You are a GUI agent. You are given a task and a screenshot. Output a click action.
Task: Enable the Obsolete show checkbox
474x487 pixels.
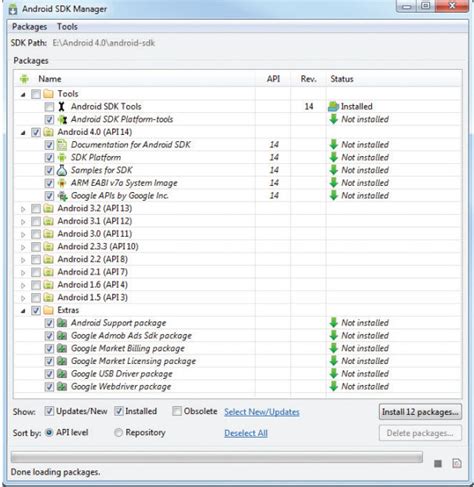[177, 411]
